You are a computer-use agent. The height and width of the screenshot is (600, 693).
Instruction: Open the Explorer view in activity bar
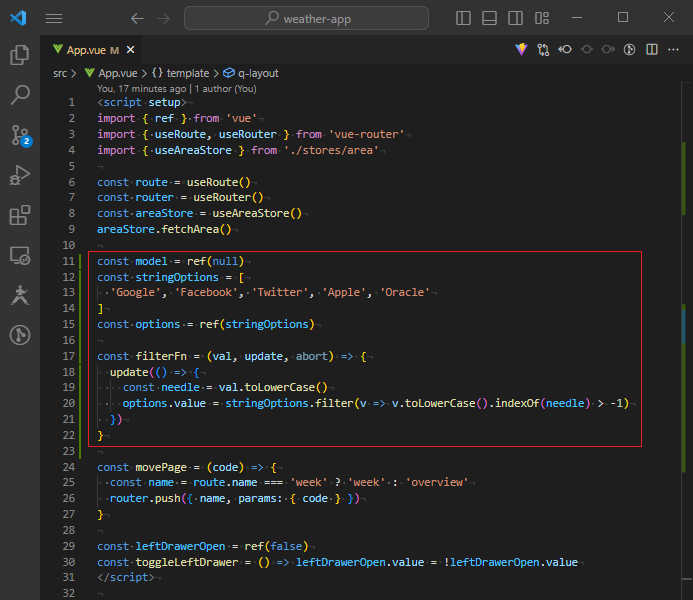tap(19, 55)
